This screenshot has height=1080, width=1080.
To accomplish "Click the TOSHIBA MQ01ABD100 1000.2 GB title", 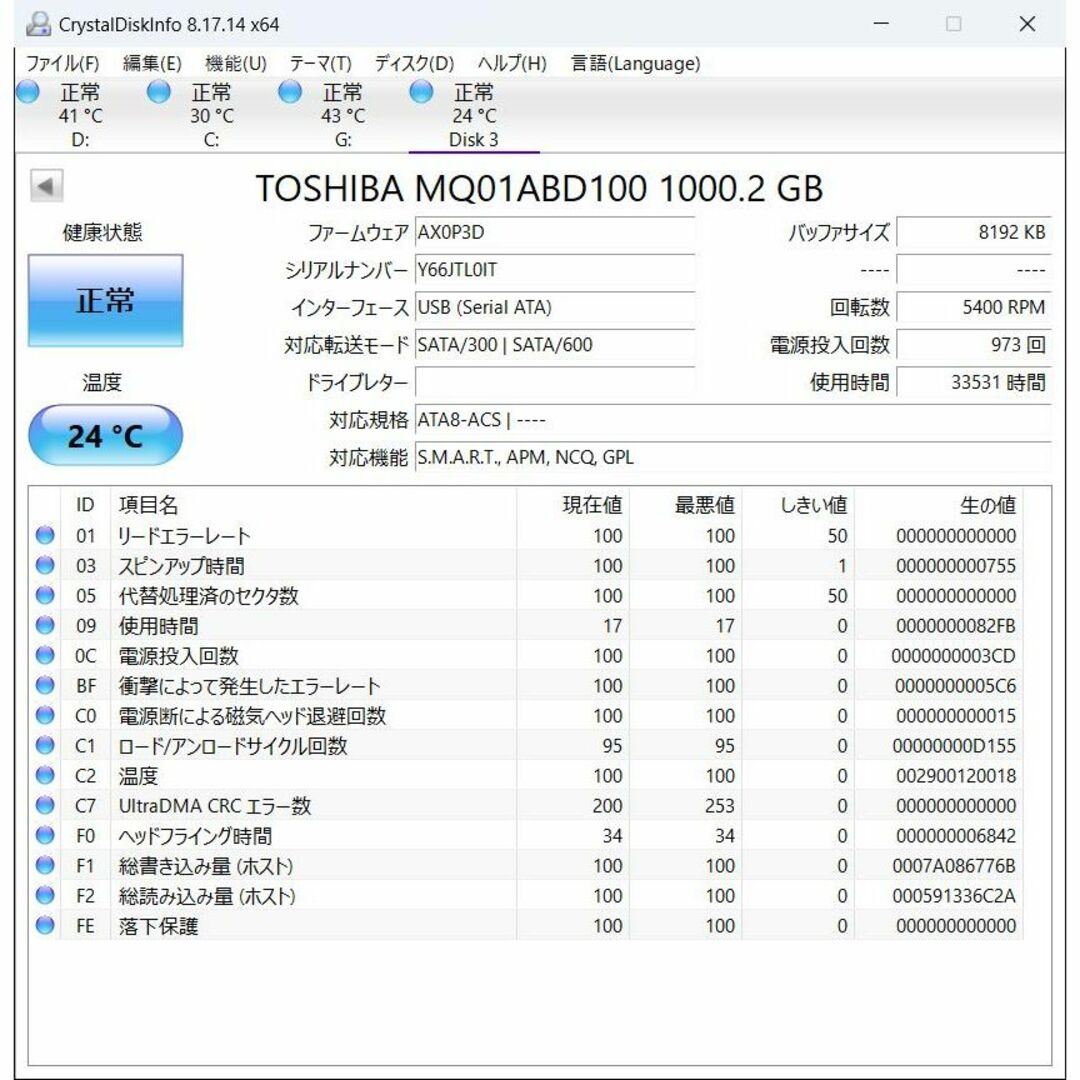I will [x=539, y=188].
